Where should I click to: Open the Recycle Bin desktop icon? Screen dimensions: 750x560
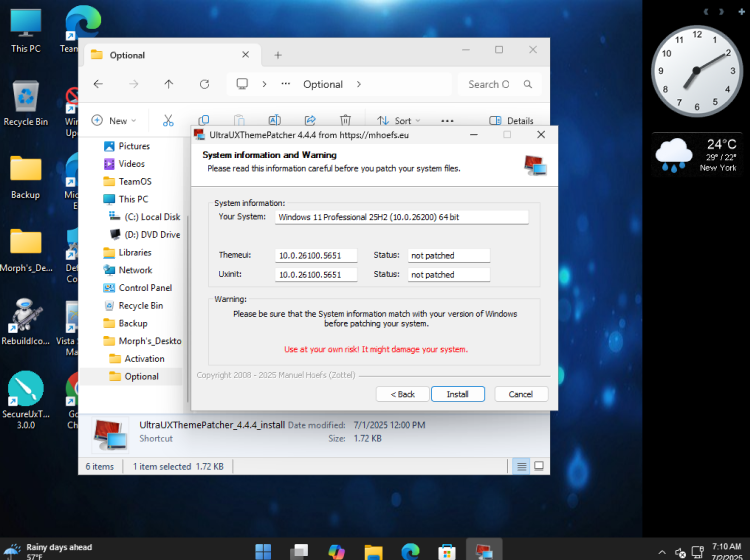26,103
